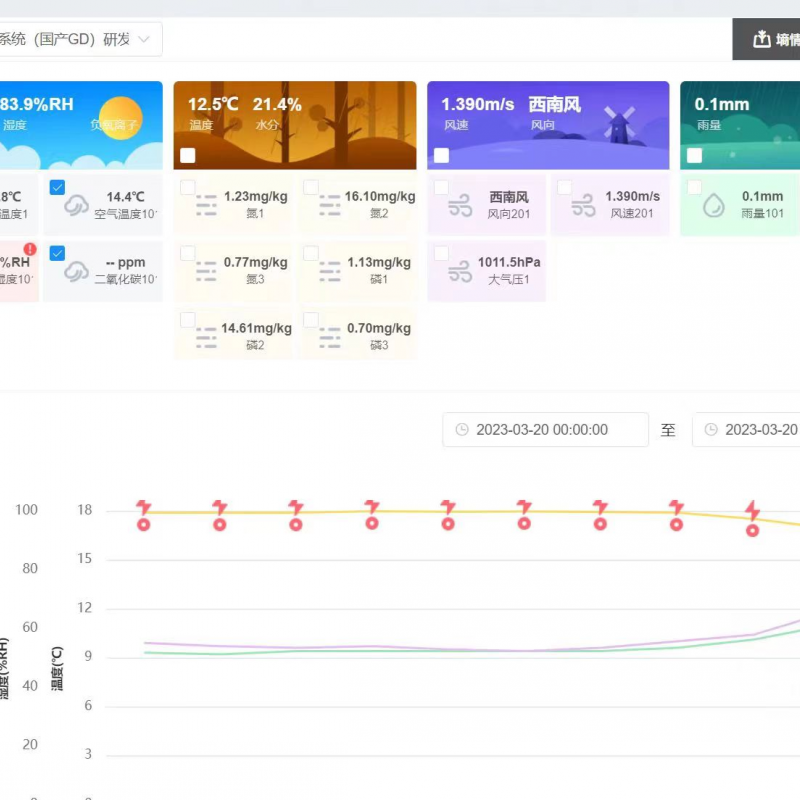Click the cloud icon in the 二氧化碳10 tile
Image resolution: width=800 pixels, height=800 pixels.
tap(77, 271)
